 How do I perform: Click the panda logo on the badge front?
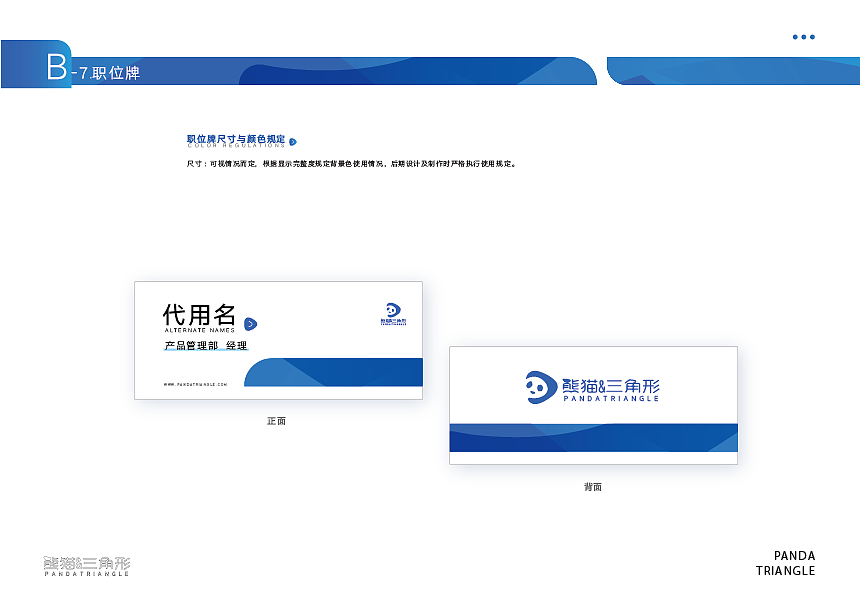[393, 312]
